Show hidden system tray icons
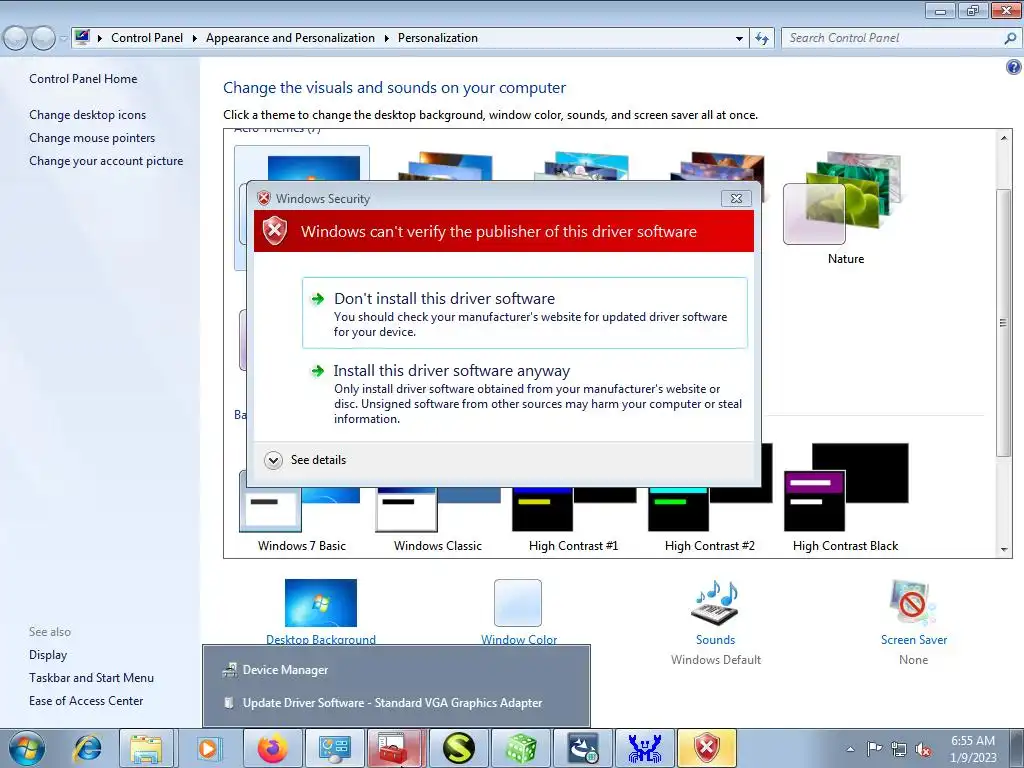This screenshot has height=768, width=1024. coord(850,749)
